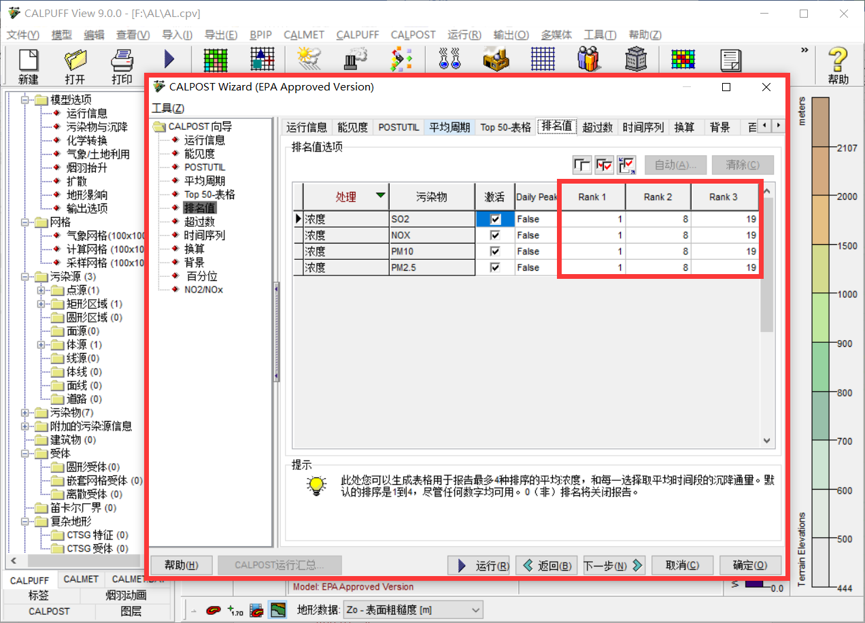The width and height of the screenshot is (865, 623).
Task: Click the 确定(O) confirm button
Action: [750, 565]
